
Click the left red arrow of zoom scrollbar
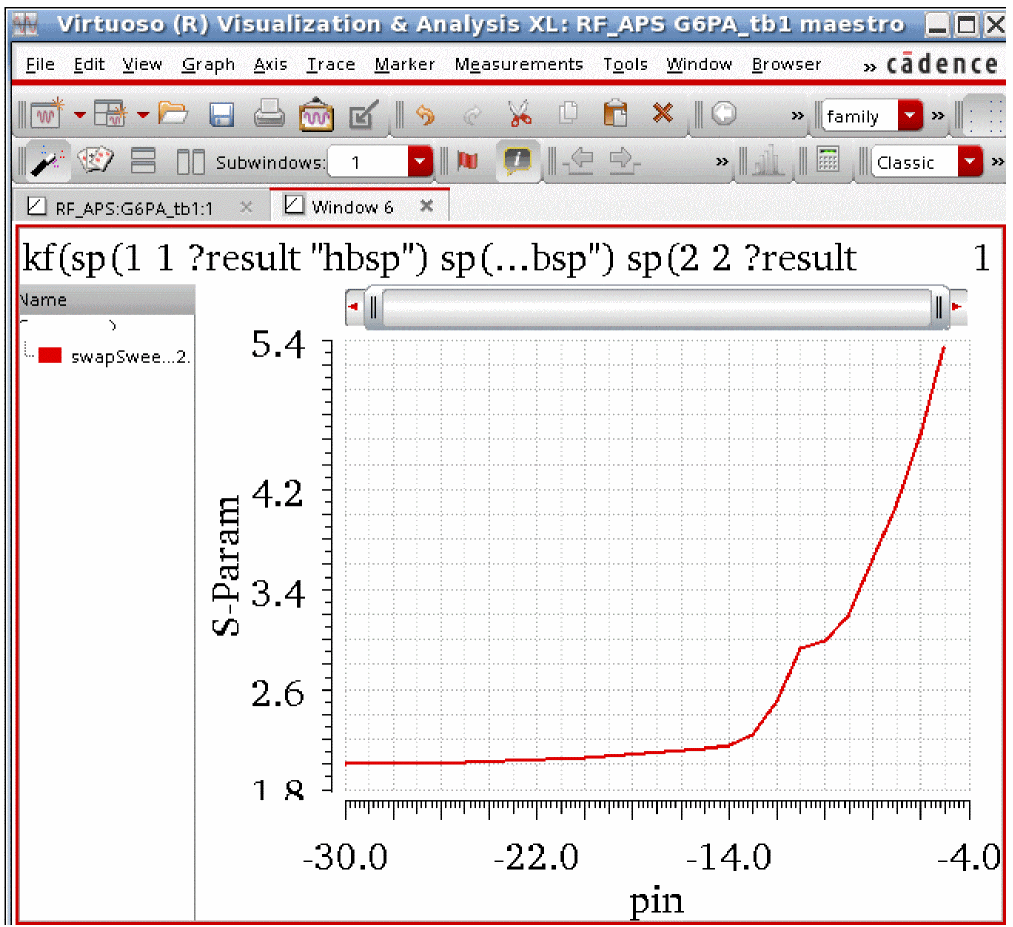coord(353,307)
